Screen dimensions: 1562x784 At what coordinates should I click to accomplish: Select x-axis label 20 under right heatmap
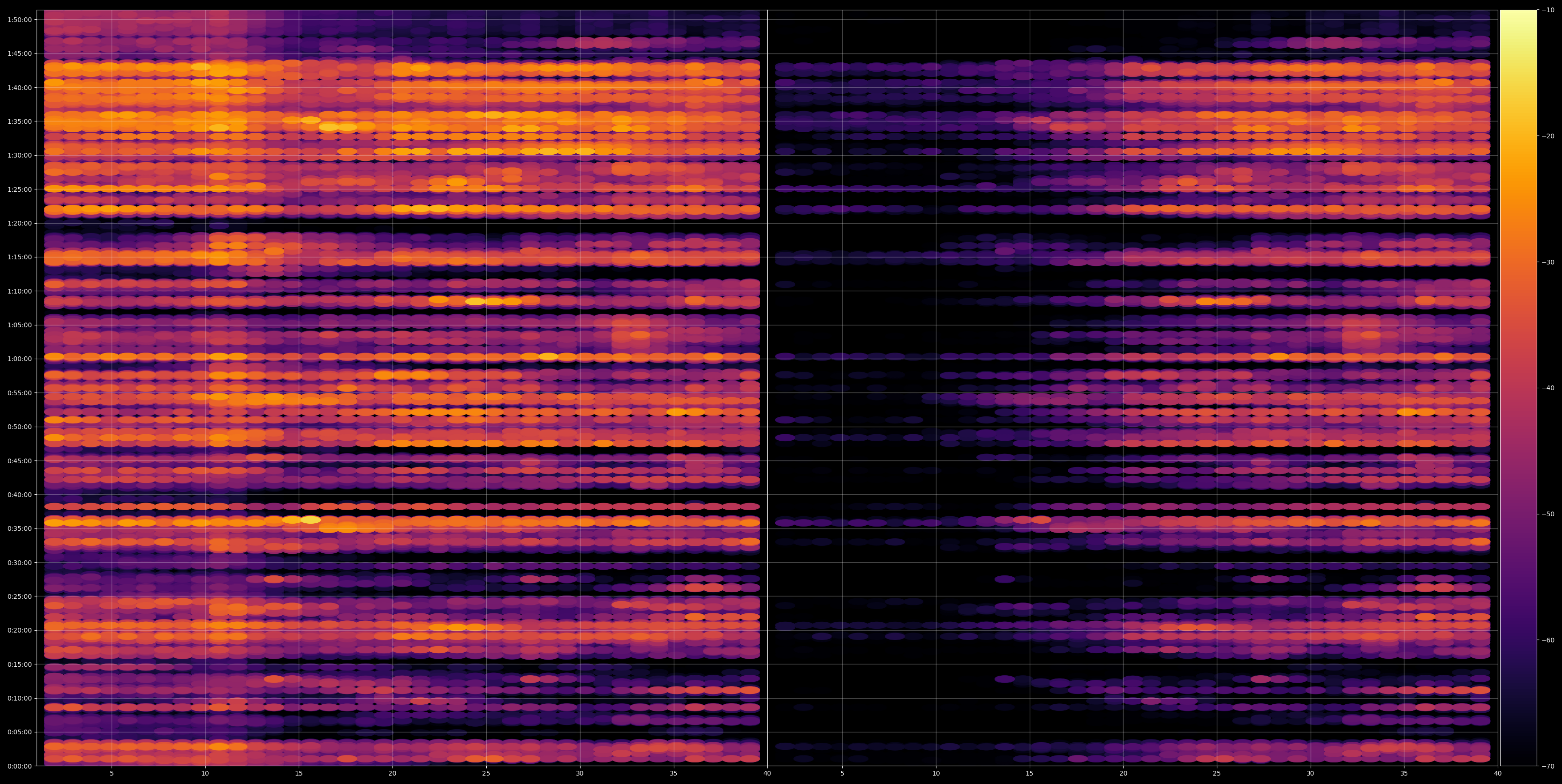pyautogui.click(x=1123, y=774)
